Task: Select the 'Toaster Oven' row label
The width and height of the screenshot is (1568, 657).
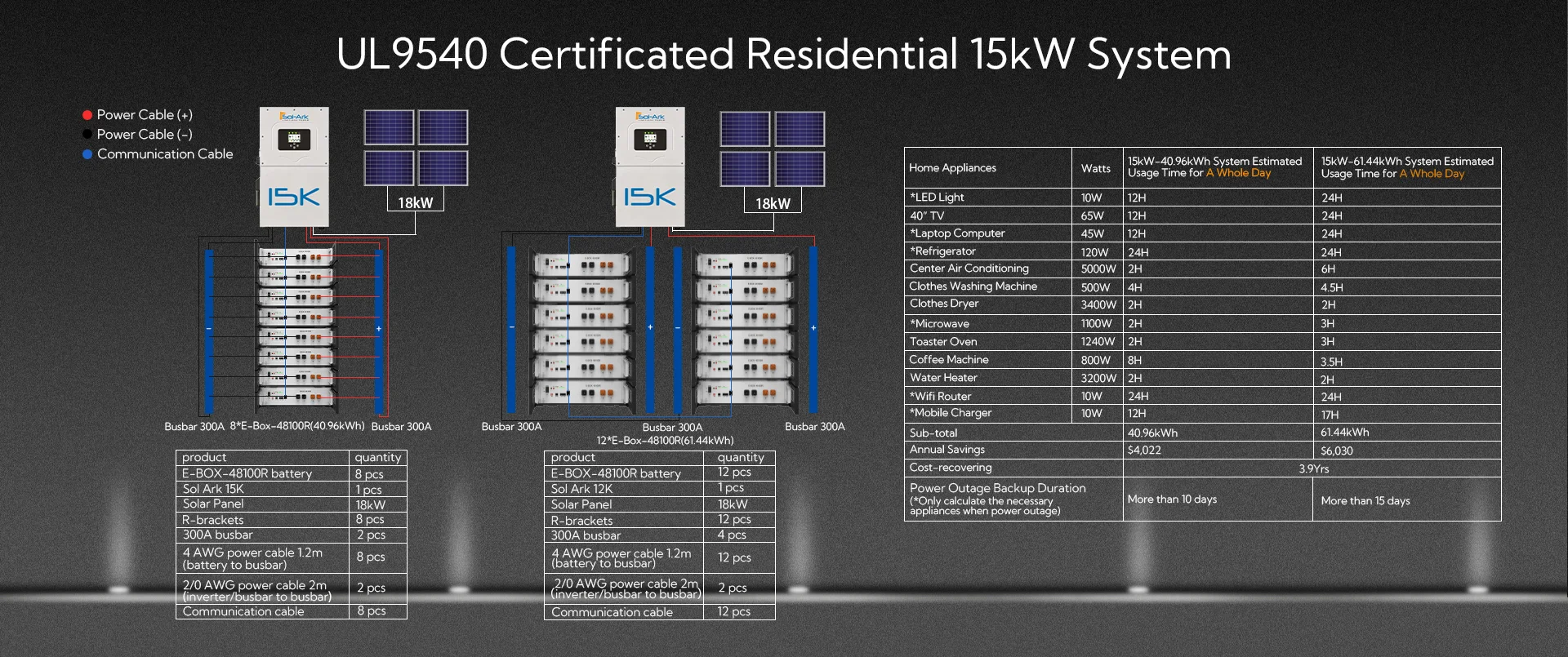Action: click(x=943, y=342)
